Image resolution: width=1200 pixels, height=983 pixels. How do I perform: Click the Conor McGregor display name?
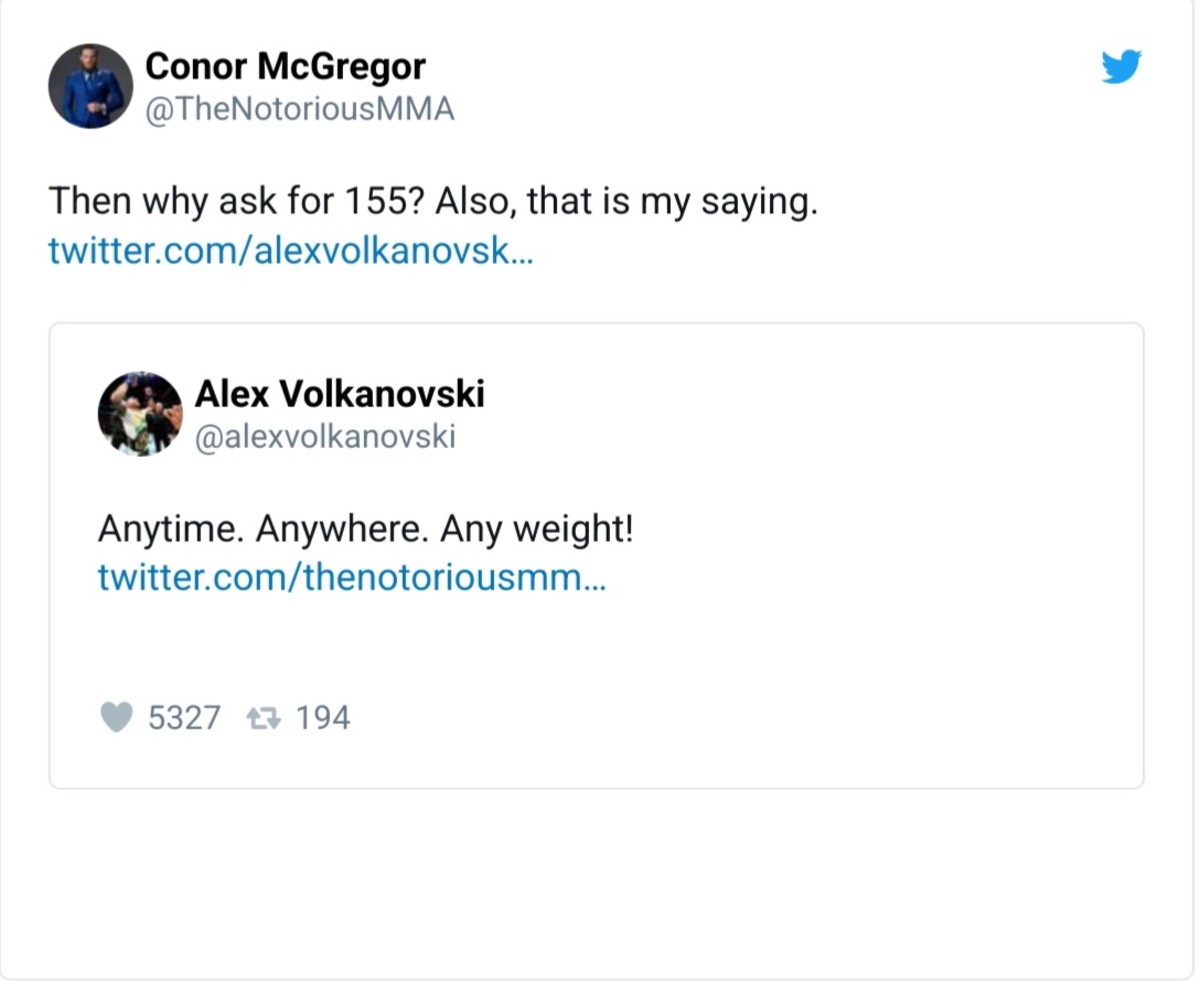point(285,67)
